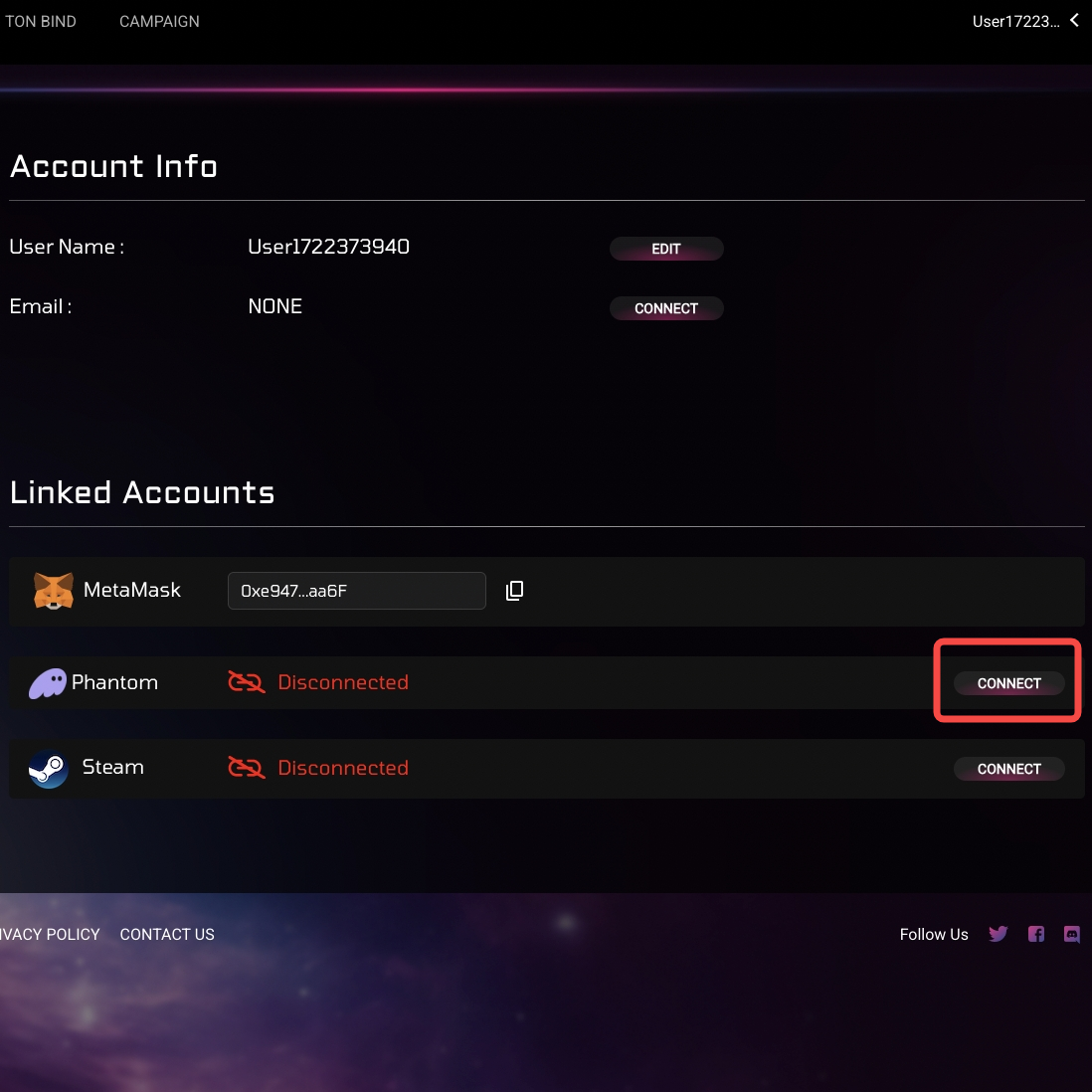Screen dimensions: 1092x1092
Task: Connect the Phantom wallet
Action: 1008,683
